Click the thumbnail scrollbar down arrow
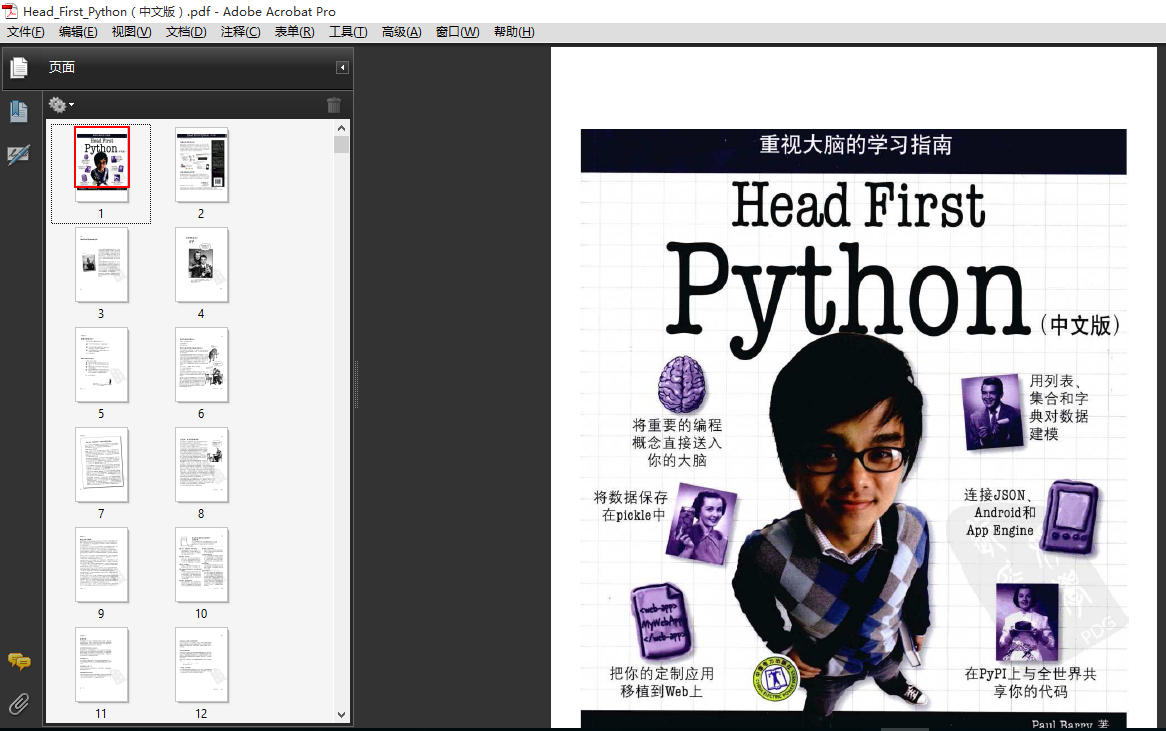 coord(341,715)
